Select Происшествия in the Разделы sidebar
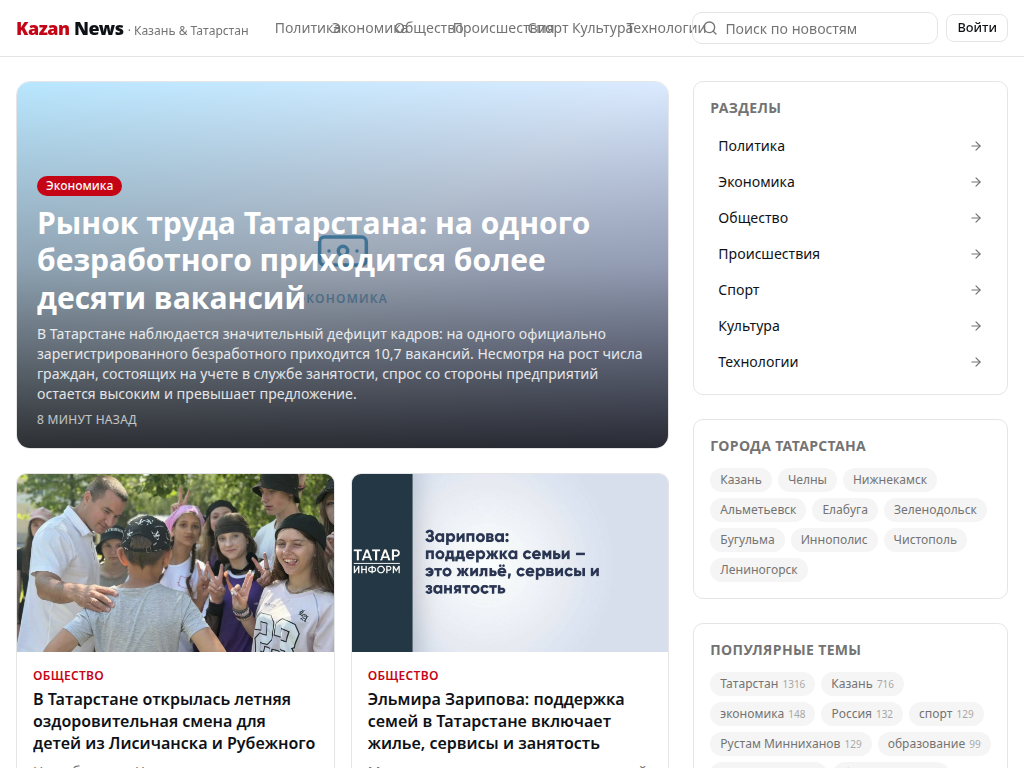 pos(850,253)
